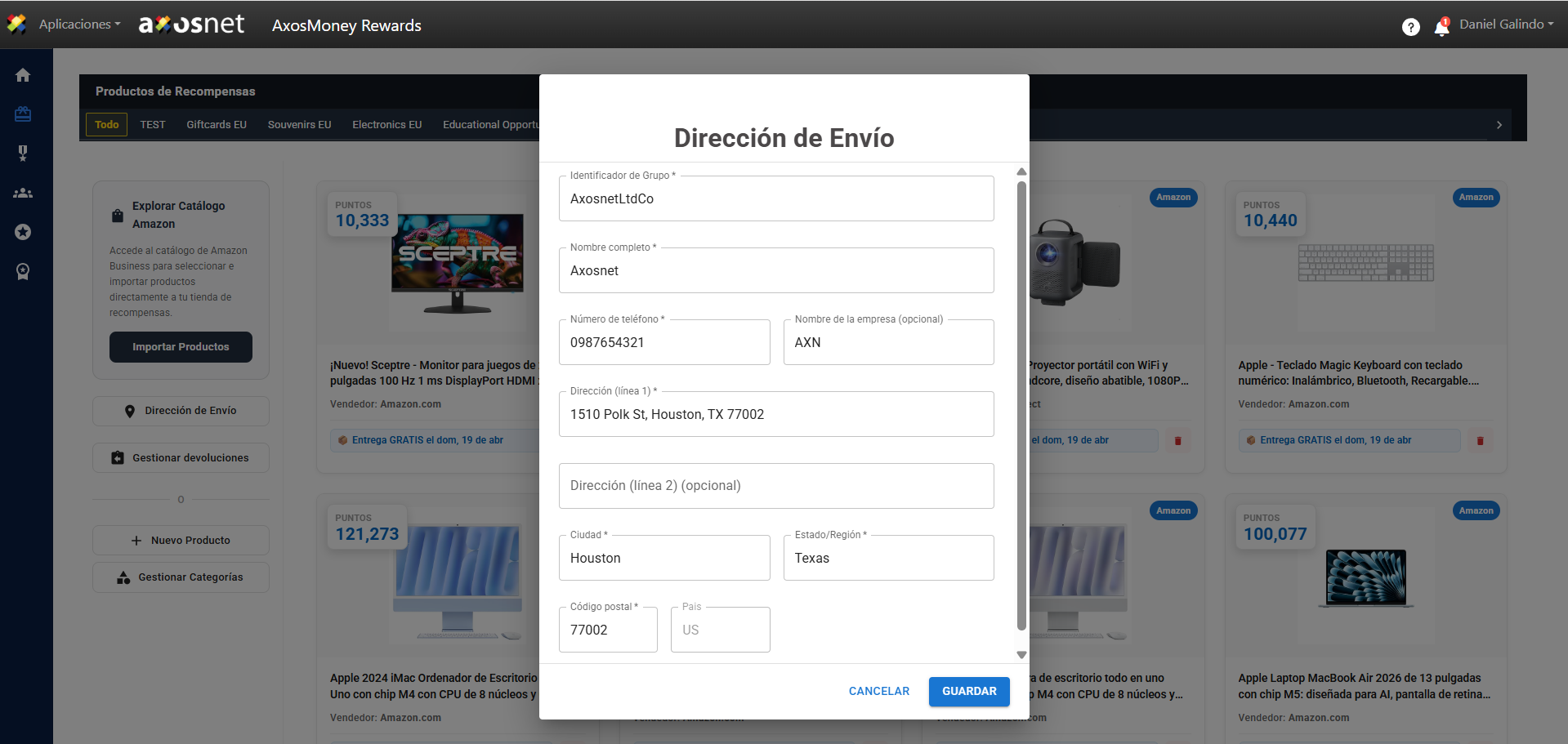This screenshot has width=1568, height=744.
Task: Click the help question mark icon
Action: (1410, 27)
